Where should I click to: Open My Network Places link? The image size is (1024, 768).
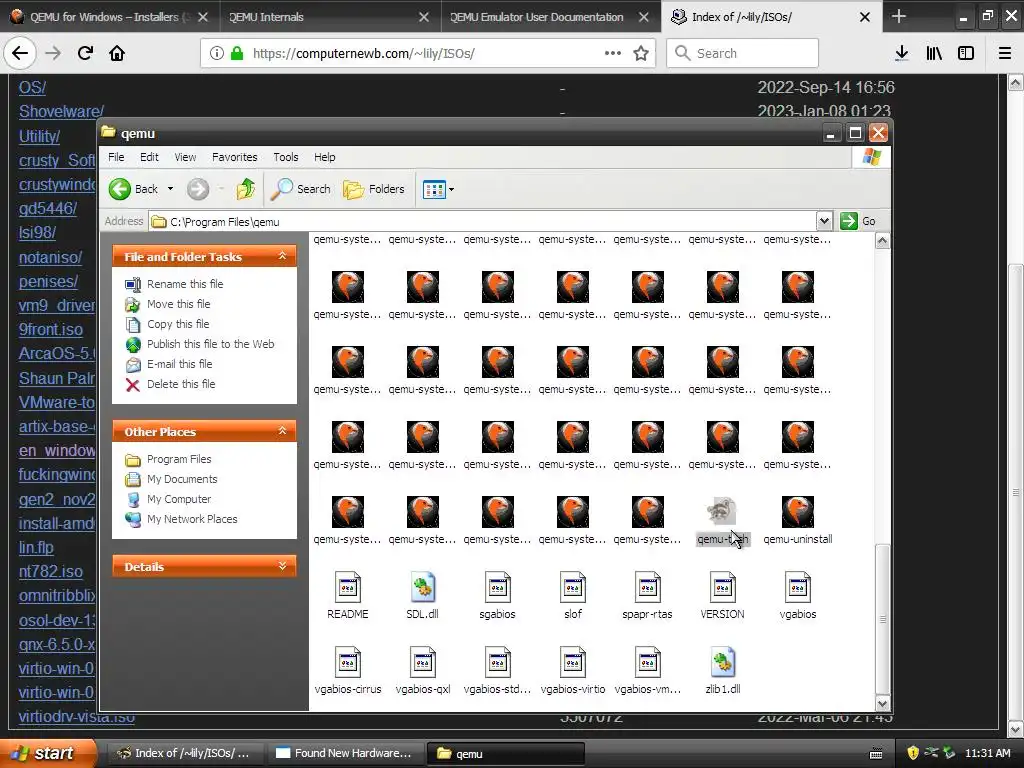pos(192,519)
